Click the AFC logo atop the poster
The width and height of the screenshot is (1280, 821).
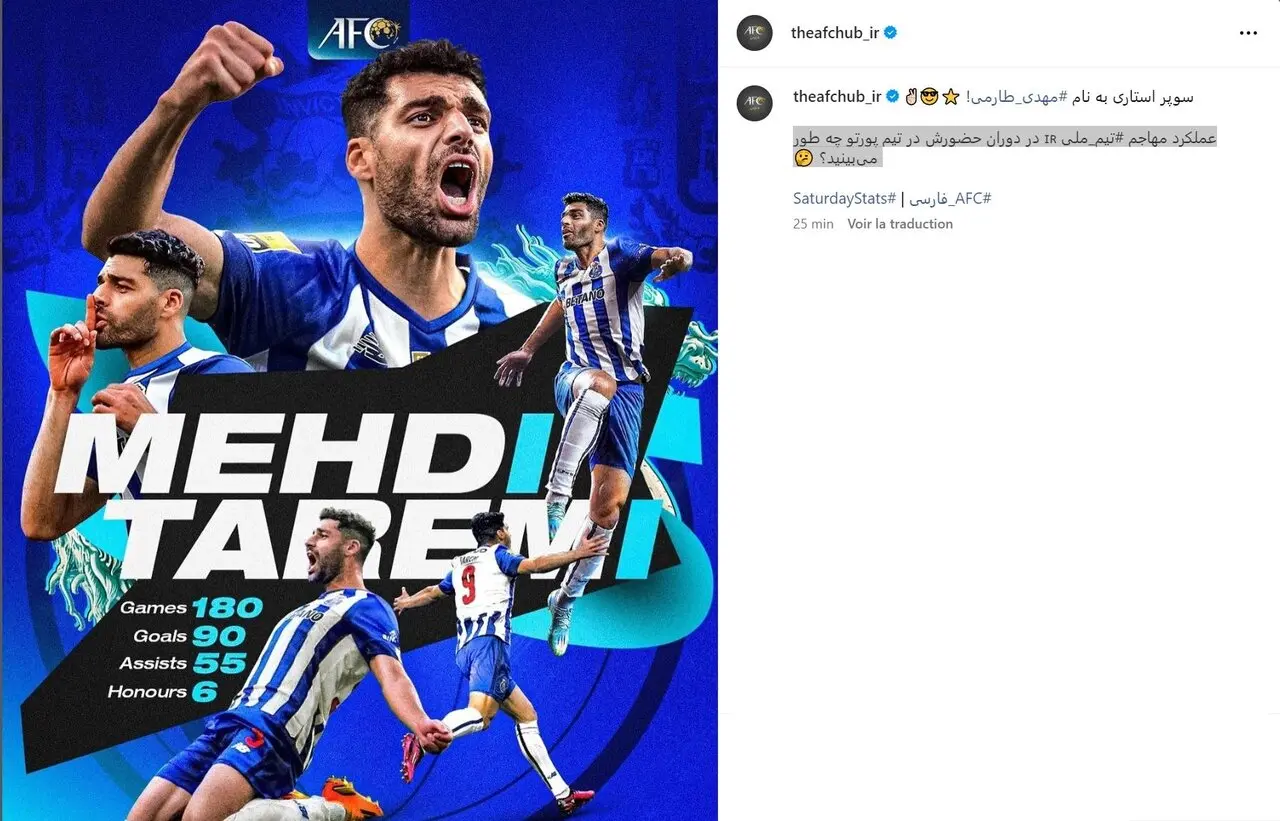tap(358, 32)
